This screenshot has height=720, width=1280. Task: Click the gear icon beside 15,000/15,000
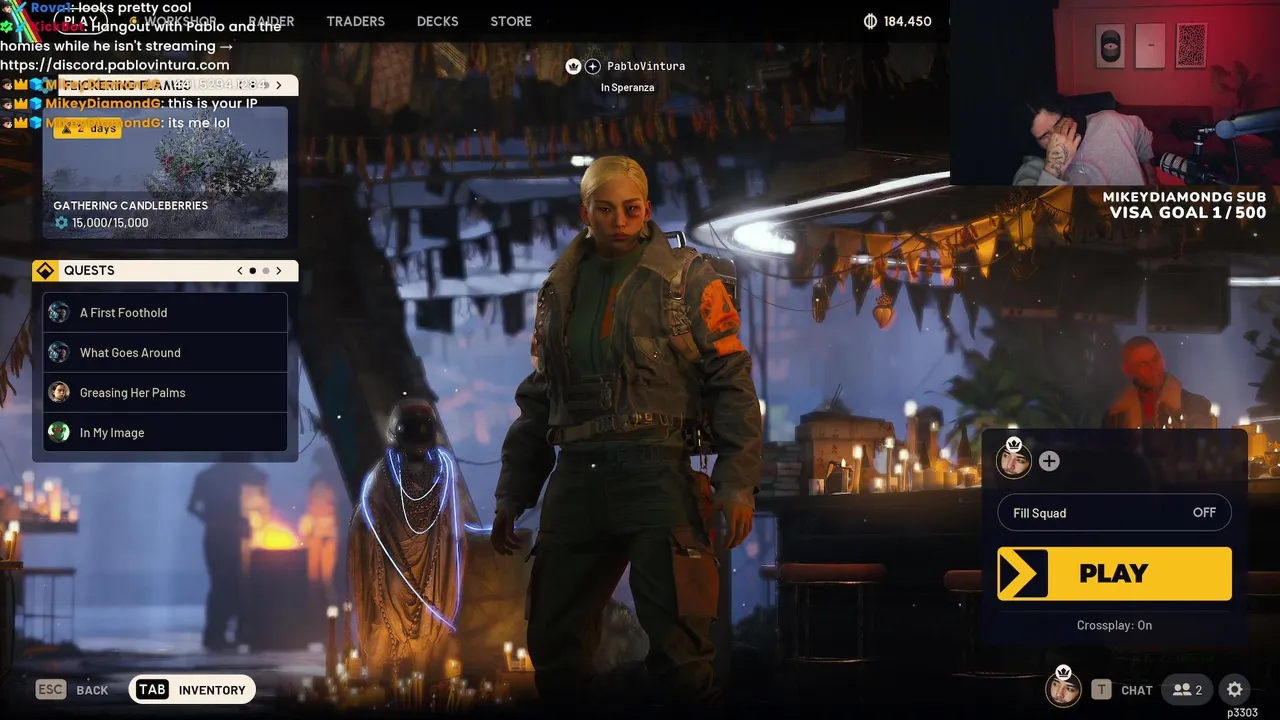(61, 223)
